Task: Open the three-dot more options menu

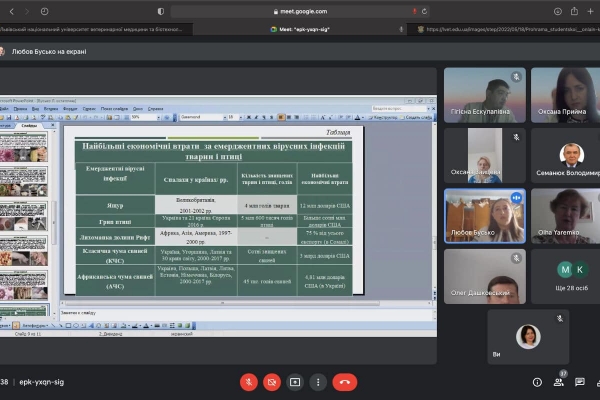Action: [x=318, y=382]
